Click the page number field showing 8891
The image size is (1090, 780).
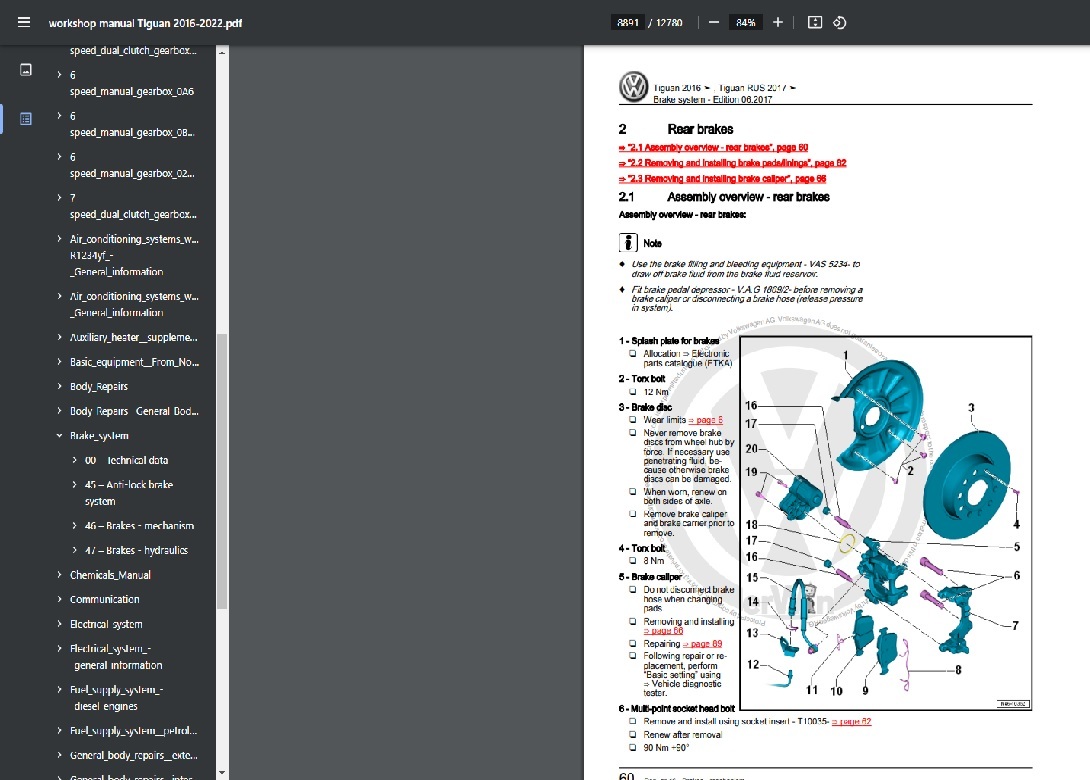point(628,22)
